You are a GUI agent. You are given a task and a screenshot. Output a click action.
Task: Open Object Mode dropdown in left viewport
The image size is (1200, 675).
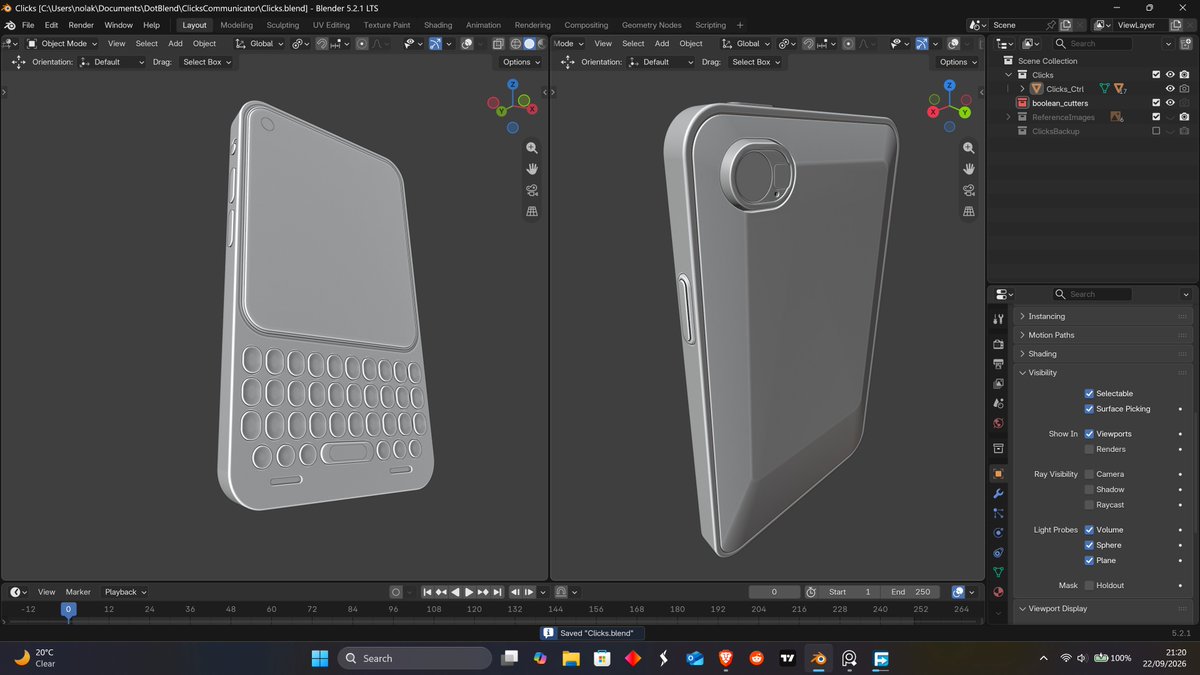pyautogui.click(x=62, y=44)
